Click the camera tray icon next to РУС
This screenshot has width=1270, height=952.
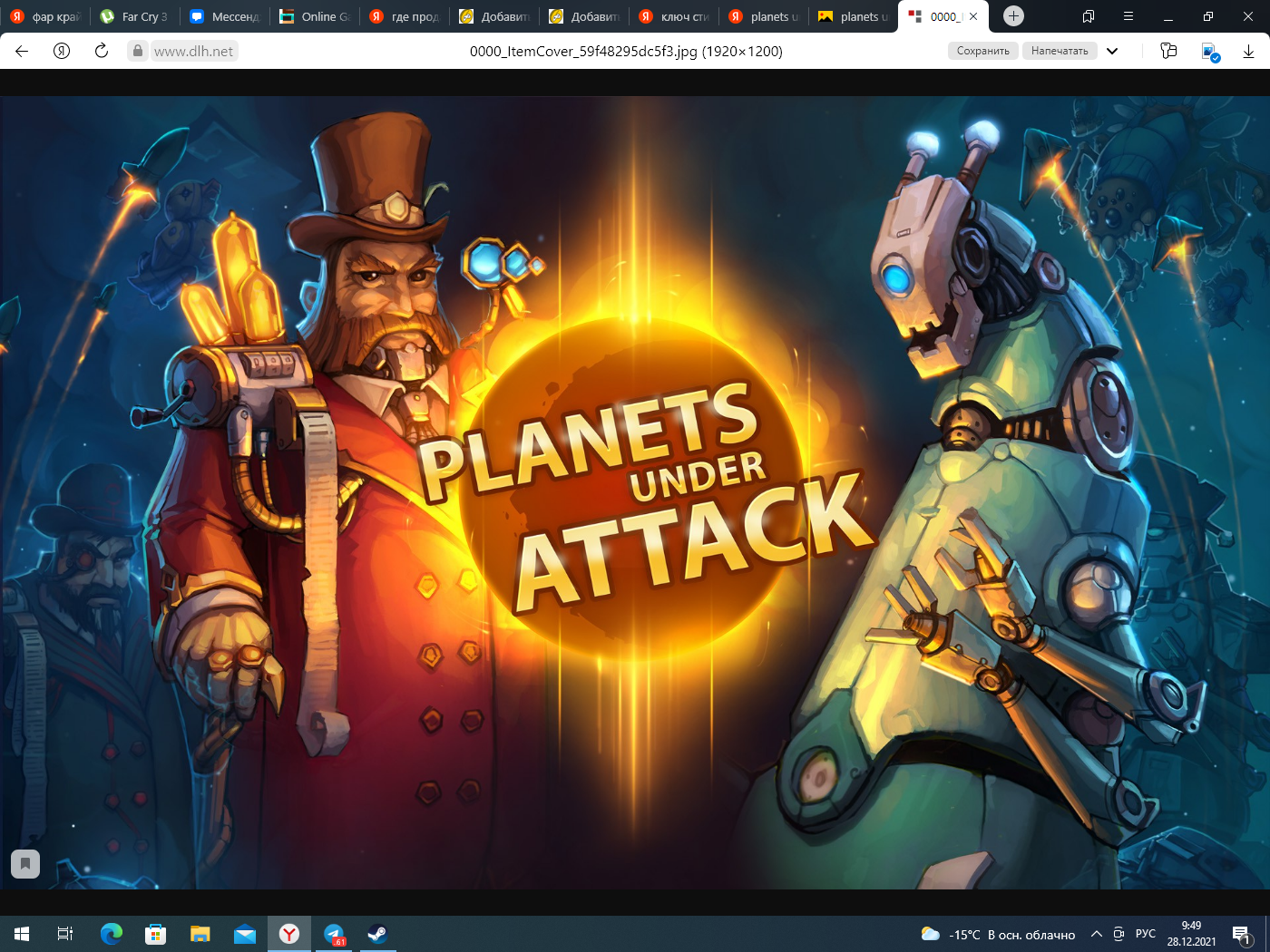[1119, 934]
